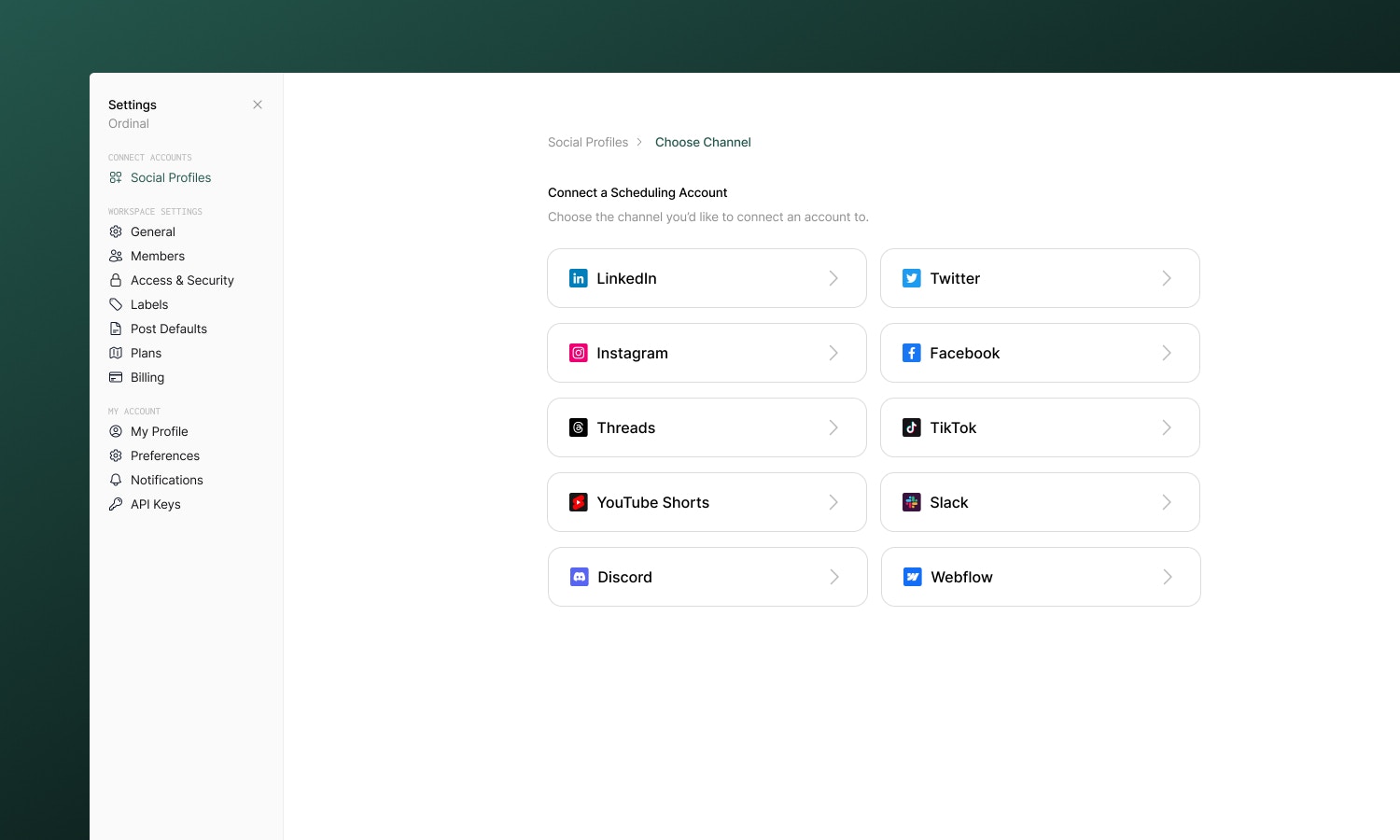
Task: Expand the Facebook channel chevron
Action: [1167, 353]
